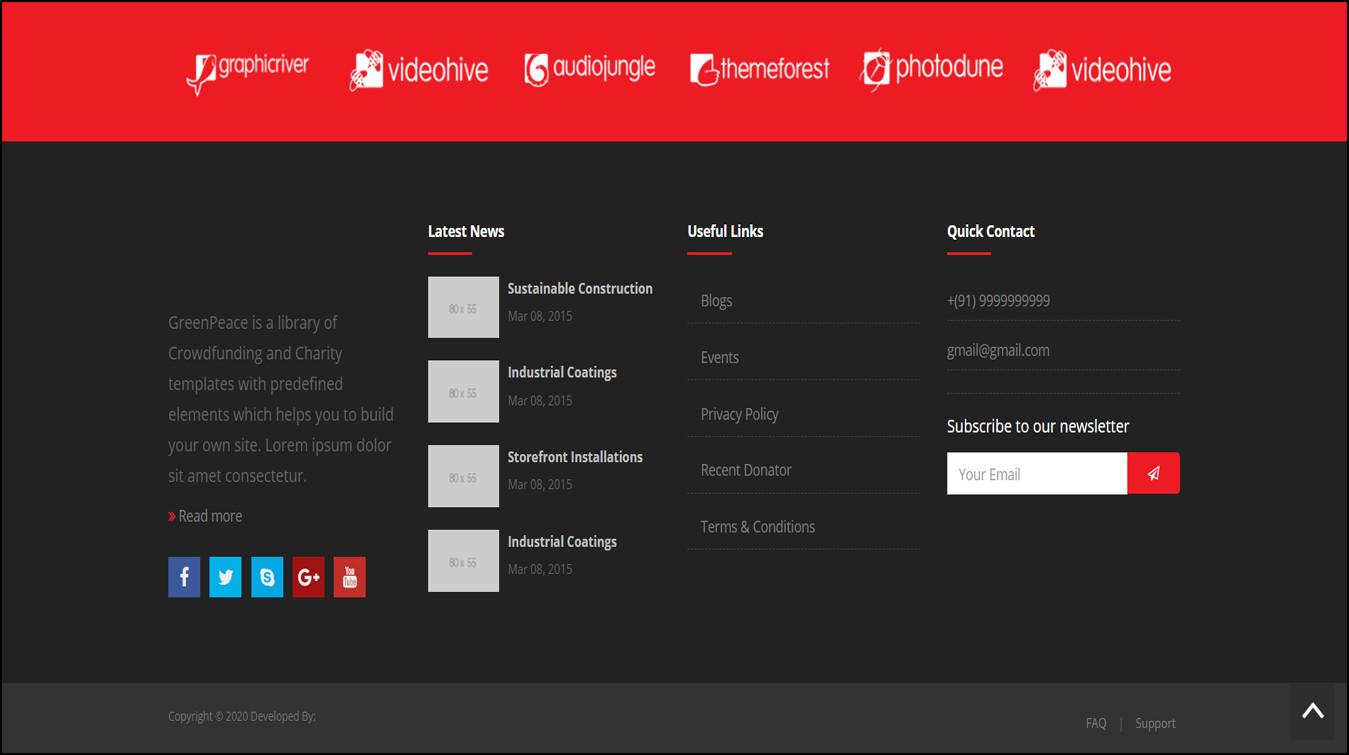Open Terms & Conditions link

[757, 527]
